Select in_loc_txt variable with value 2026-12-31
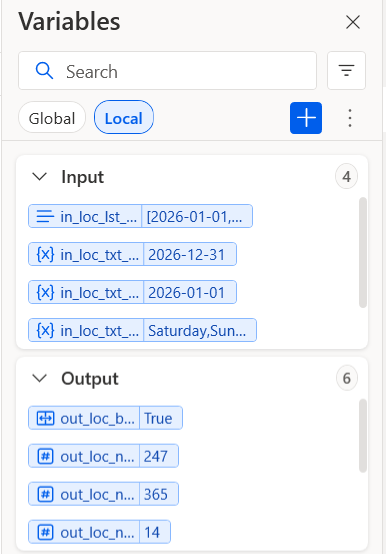This screenshot has width=386, height=554. [100, 254]
